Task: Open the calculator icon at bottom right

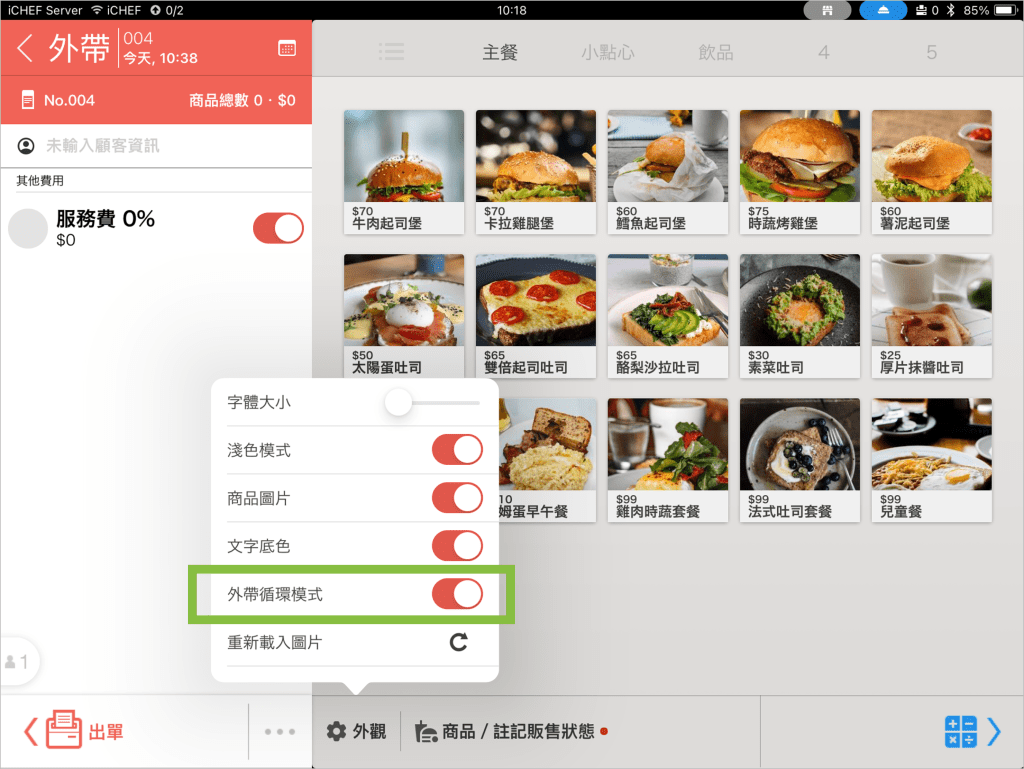Action: (x=960, y=732)
